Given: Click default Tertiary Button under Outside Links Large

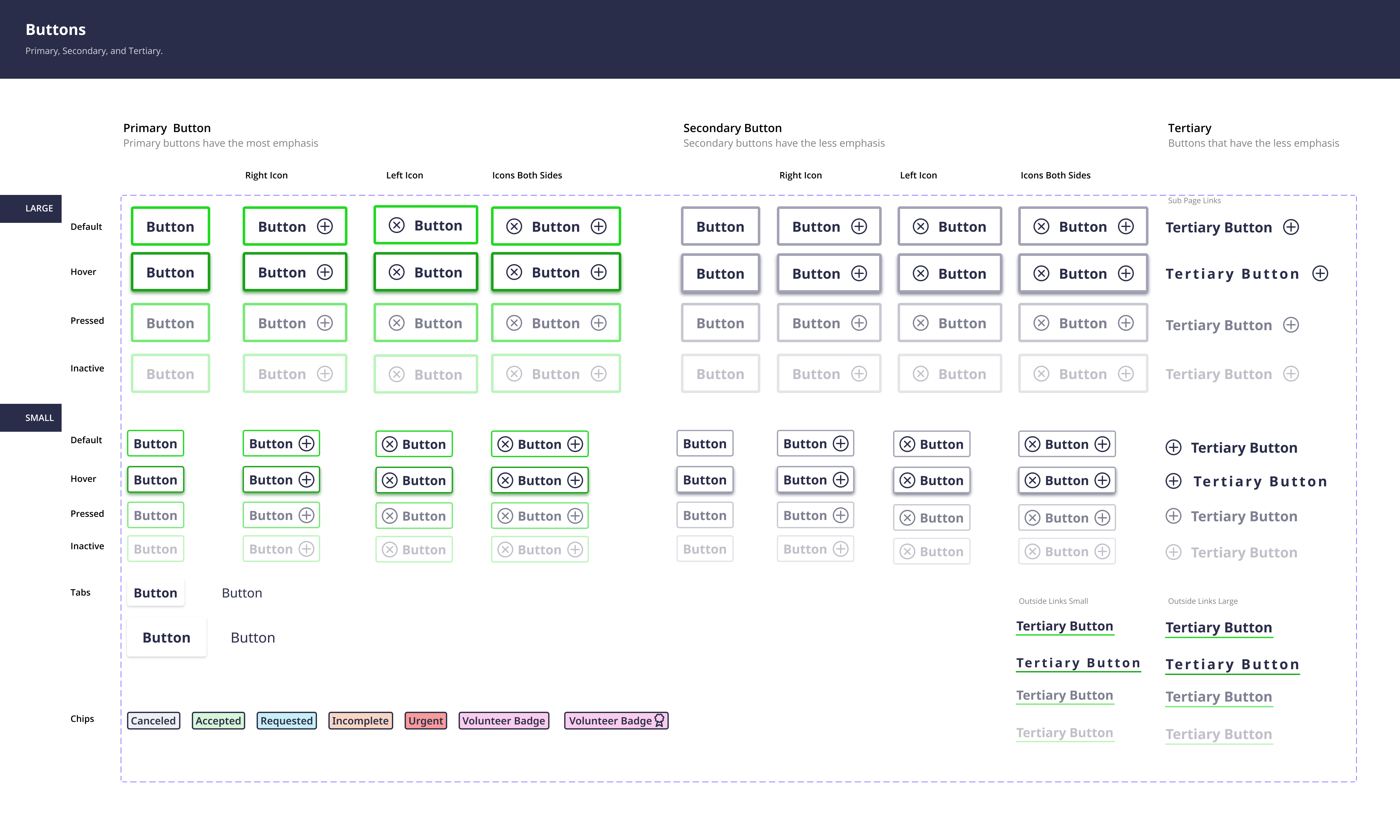Looking at the screenshot, I should [x=1218, y=627].
